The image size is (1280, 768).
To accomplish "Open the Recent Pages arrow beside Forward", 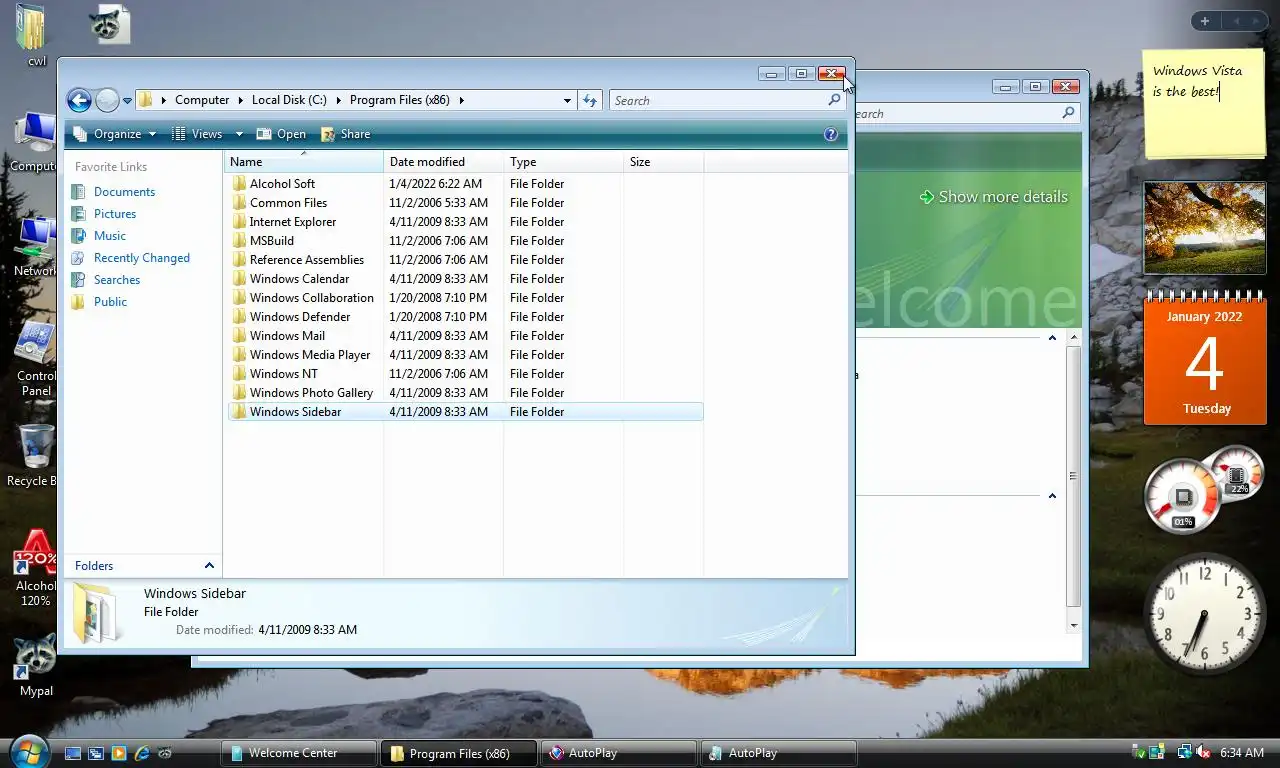I will (x=127, y=101).
